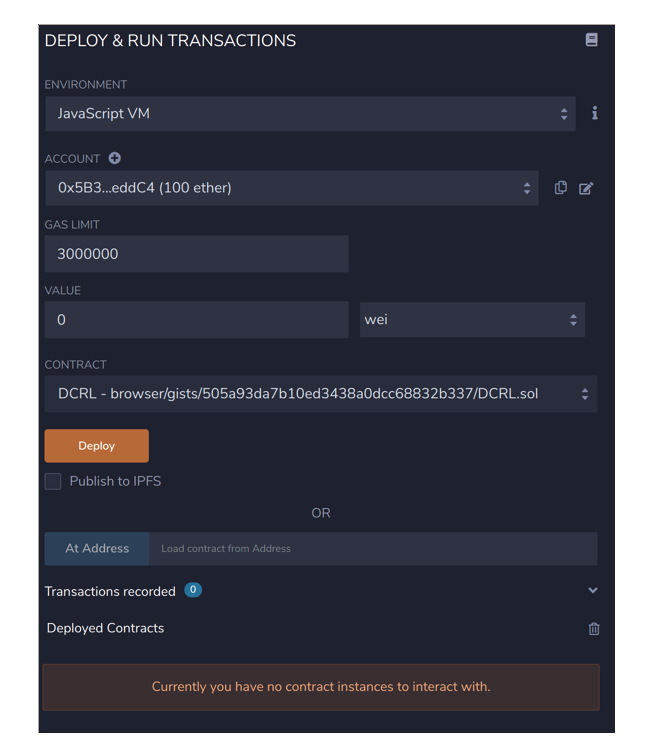Expand the Transactions recorded section
651x749 pixels.
(x=593, y=590)
